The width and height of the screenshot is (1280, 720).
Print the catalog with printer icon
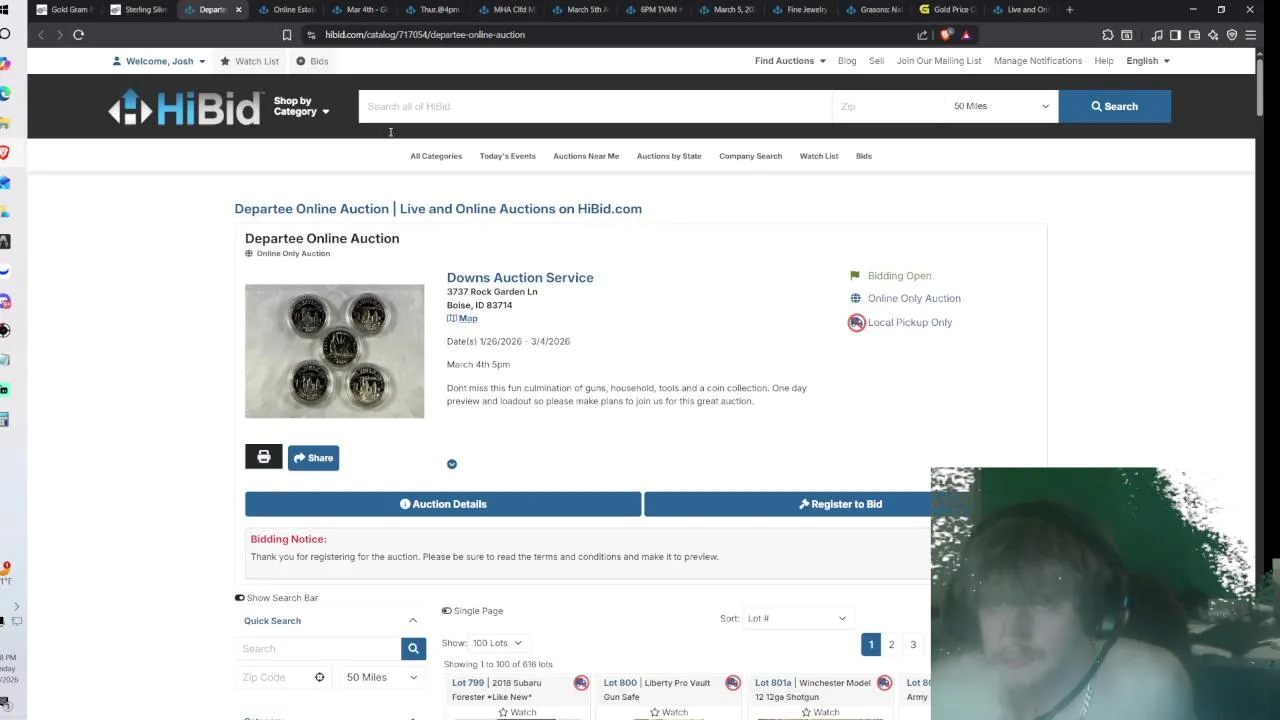pos(264,457)
